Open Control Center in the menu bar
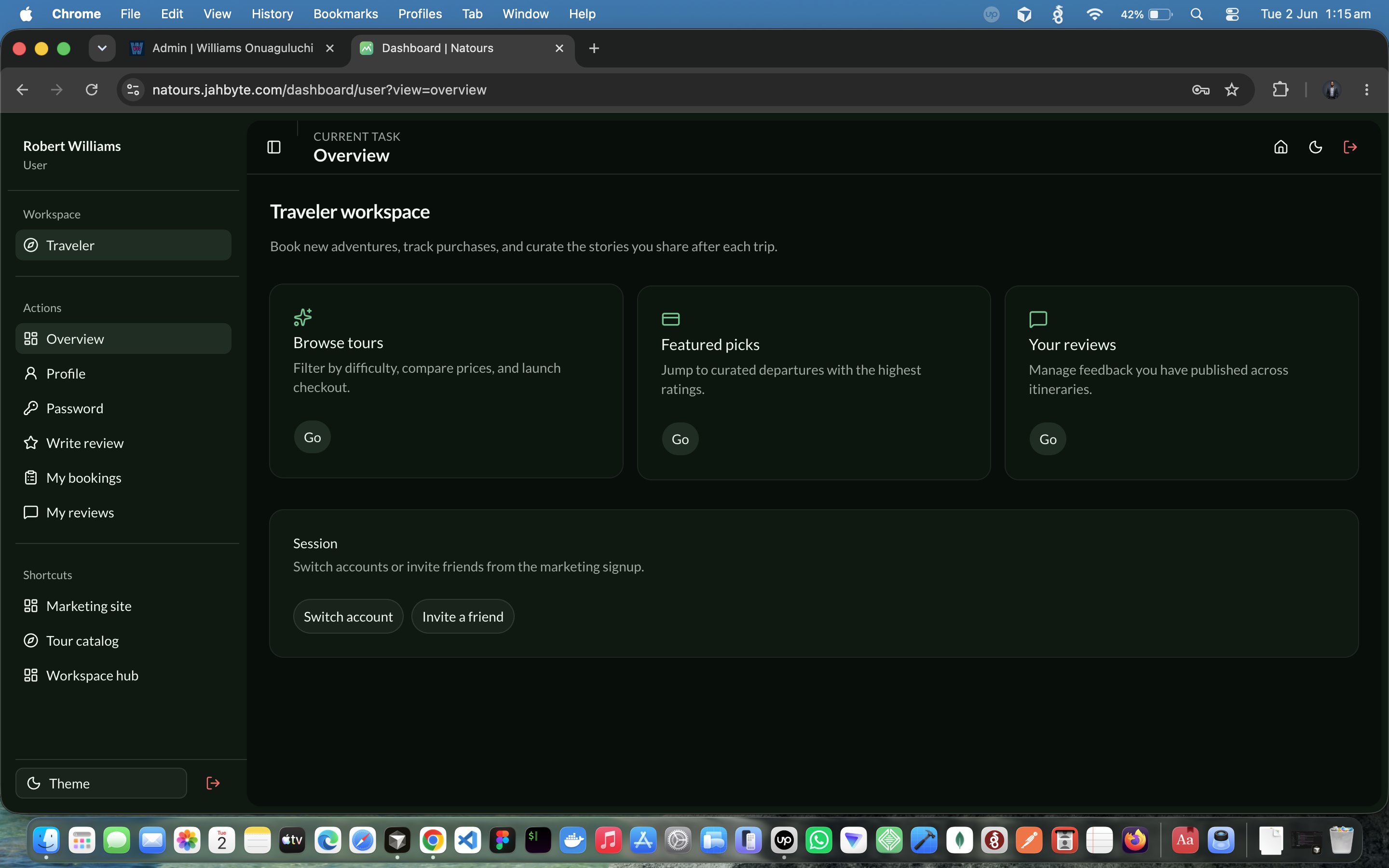This screenshot has width=1389, height=868. click(x=1232, y=14)
